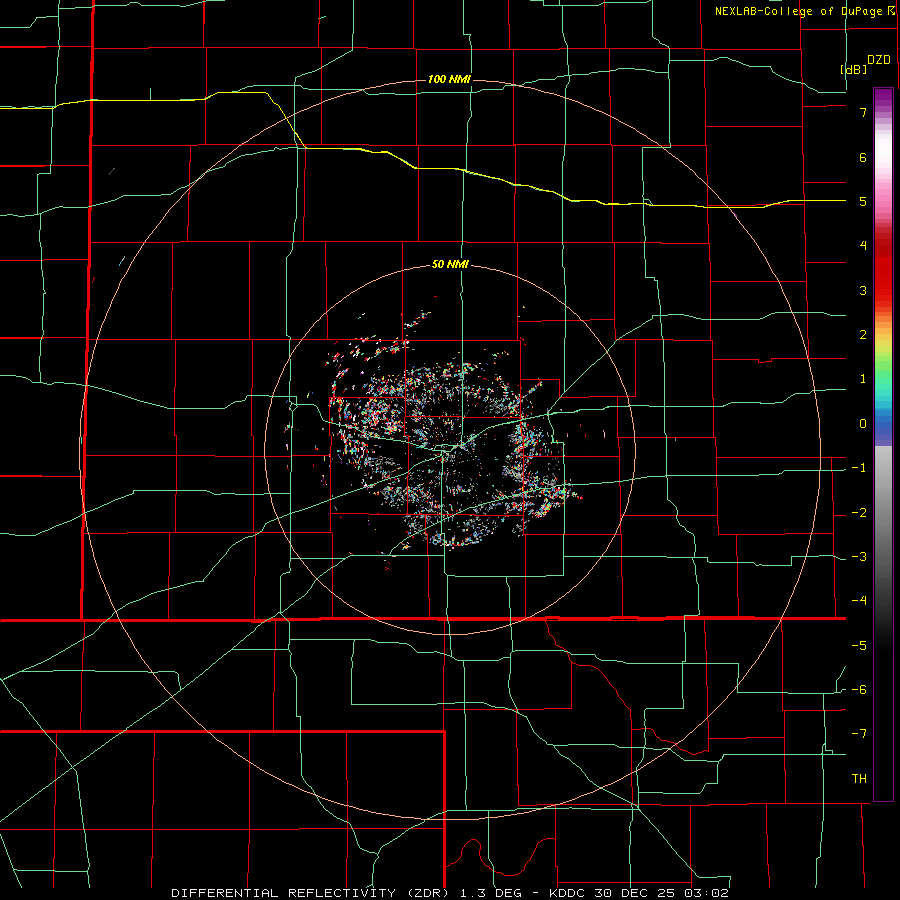Click the 4 value on the ZDR colorbar
The height and width of the screenshot is (900, 900).
coord(863,246)
